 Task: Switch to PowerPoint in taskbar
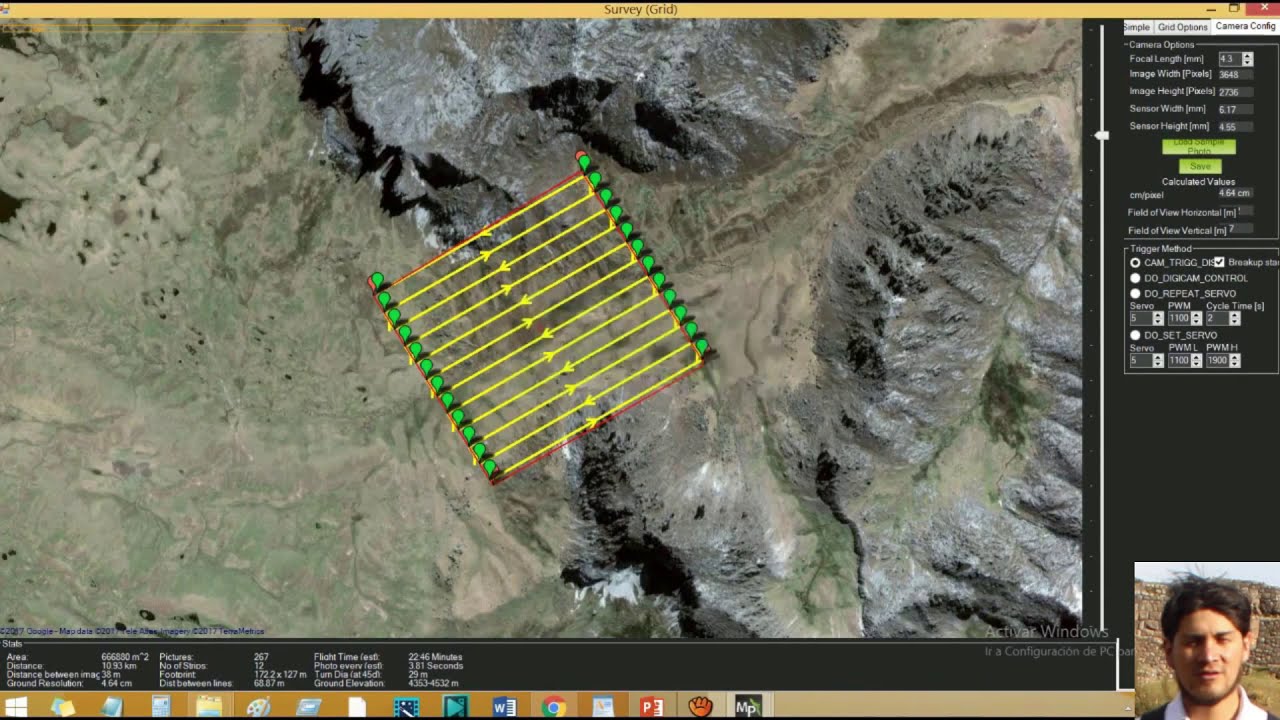click(x=651, y=707)
